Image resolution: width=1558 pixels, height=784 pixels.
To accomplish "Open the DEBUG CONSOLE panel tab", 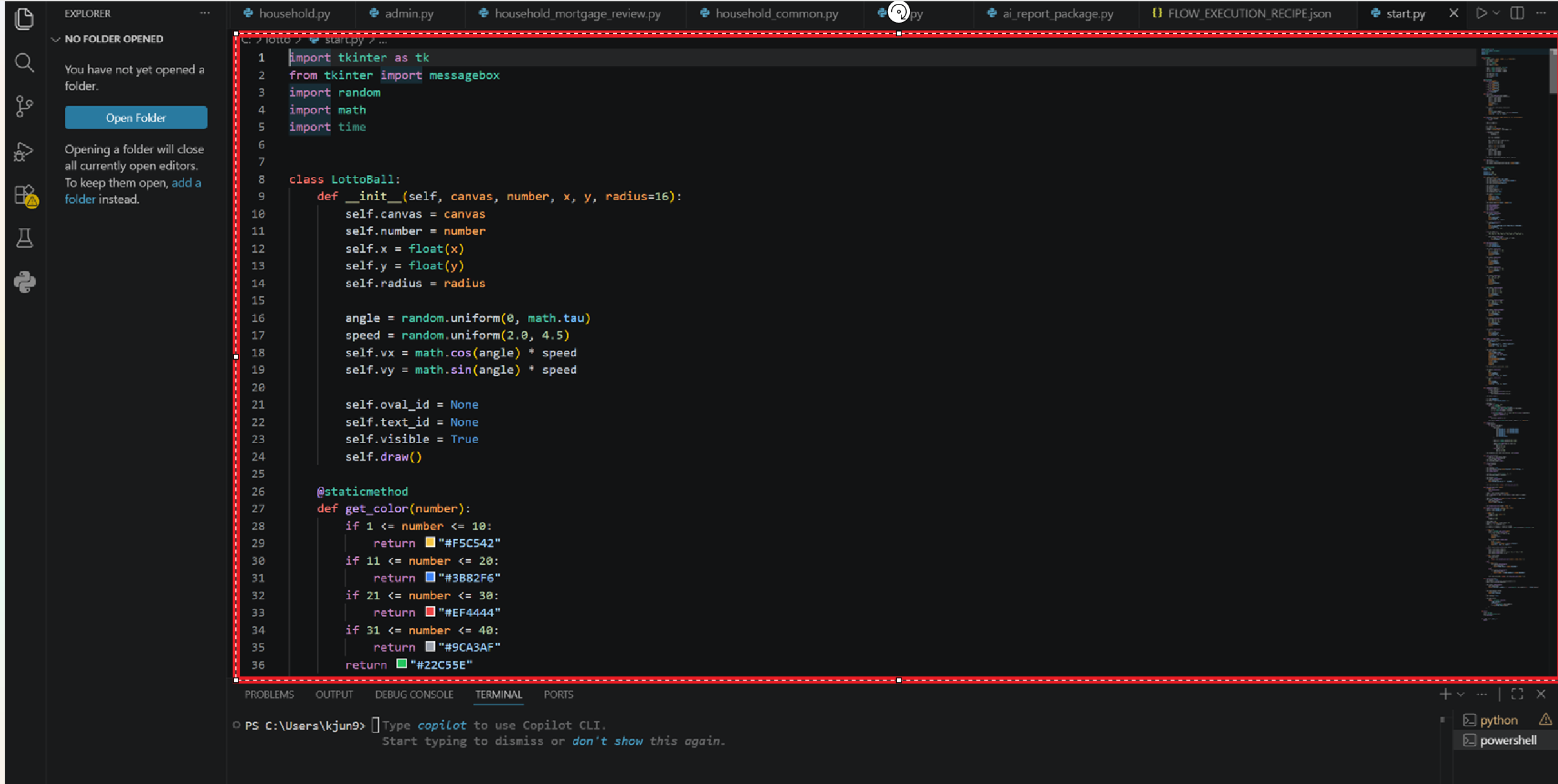I will point(414,694).
